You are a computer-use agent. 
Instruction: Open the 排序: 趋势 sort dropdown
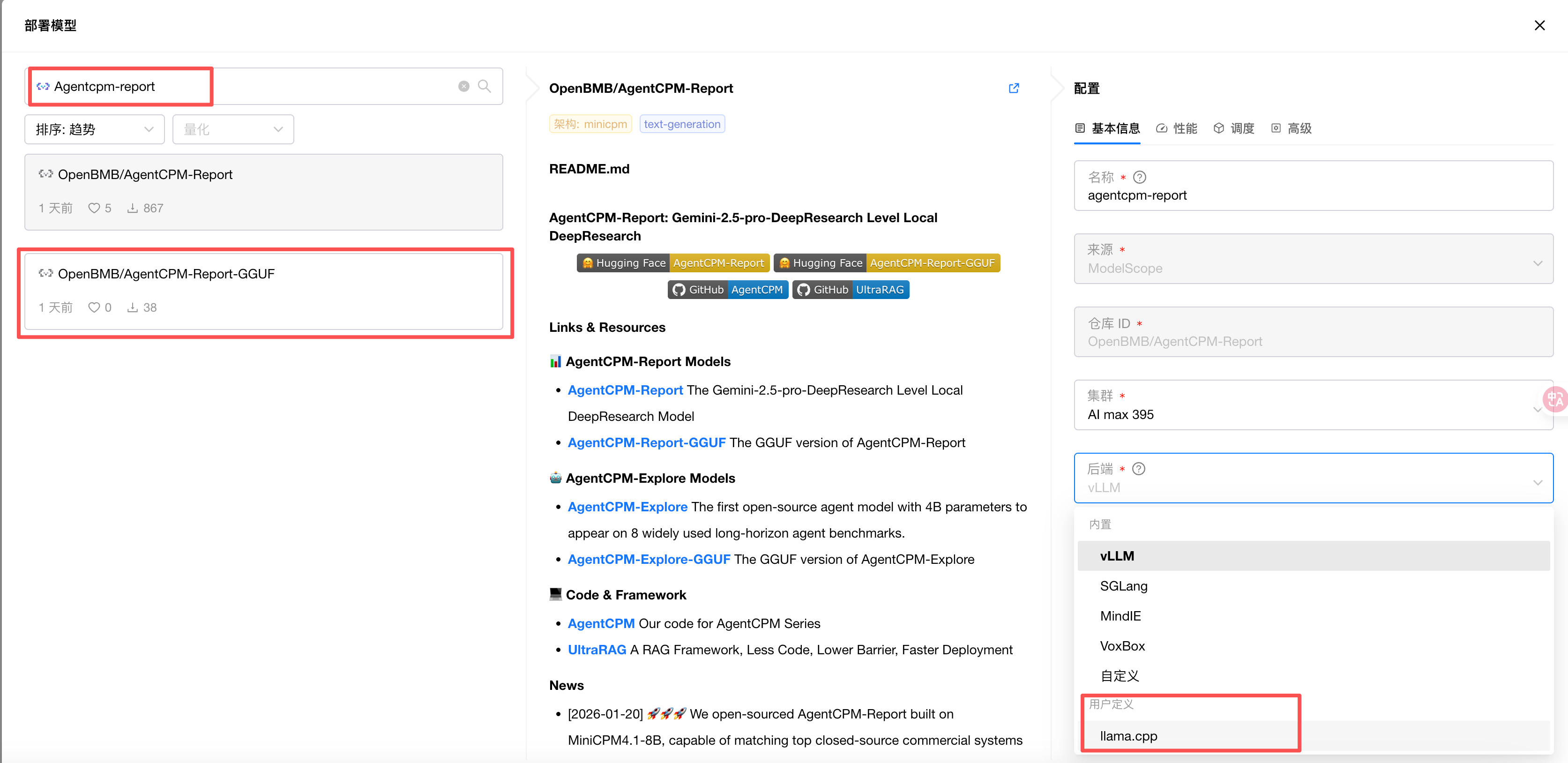(94, 129)
